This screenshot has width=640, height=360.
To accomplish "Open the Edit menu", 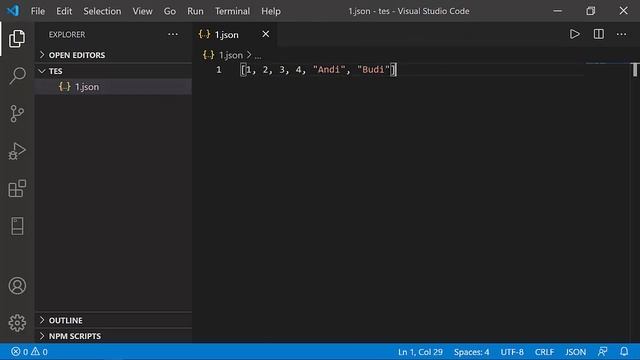I will [64, 11].
